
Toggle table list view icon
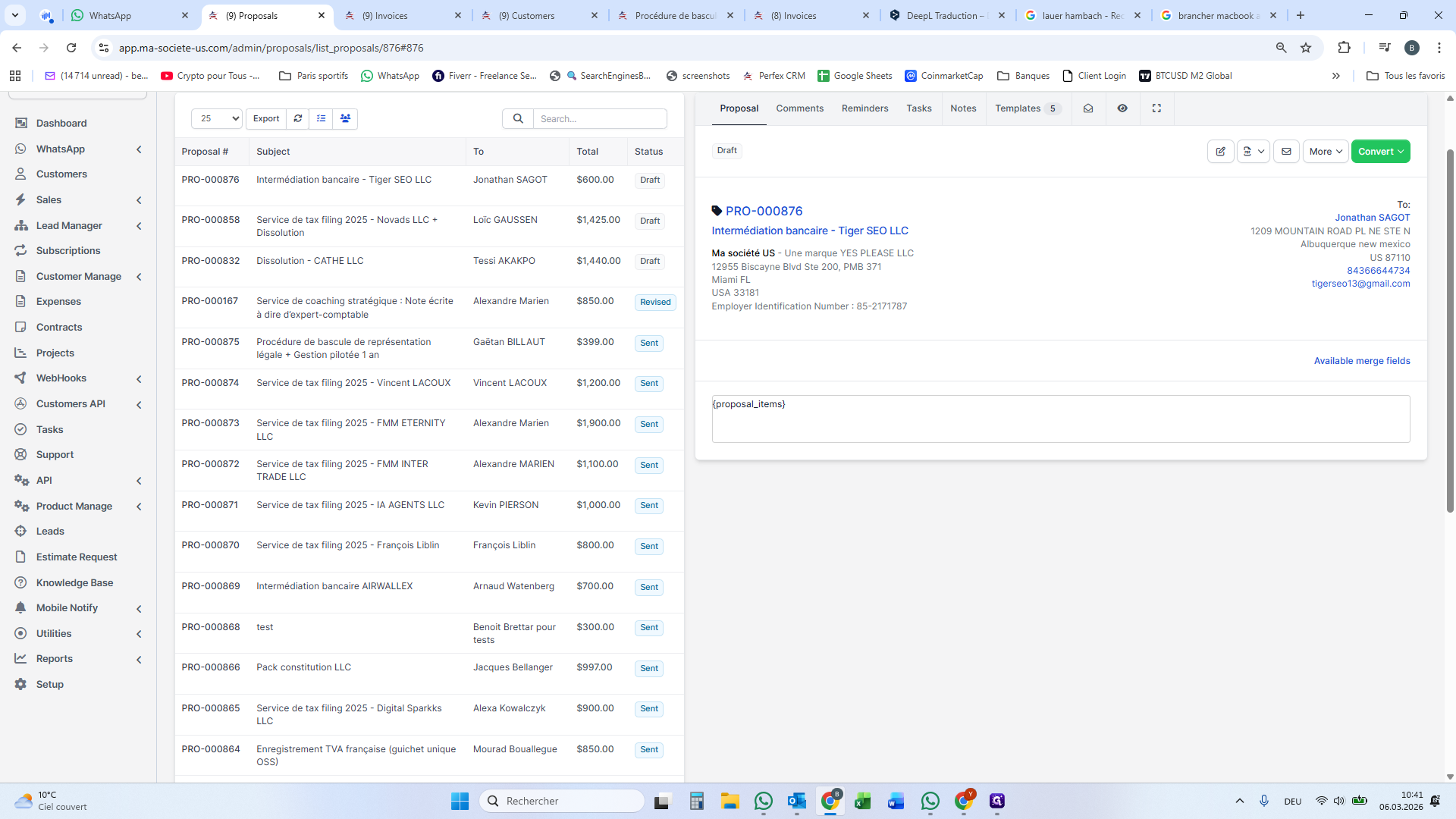321,118
